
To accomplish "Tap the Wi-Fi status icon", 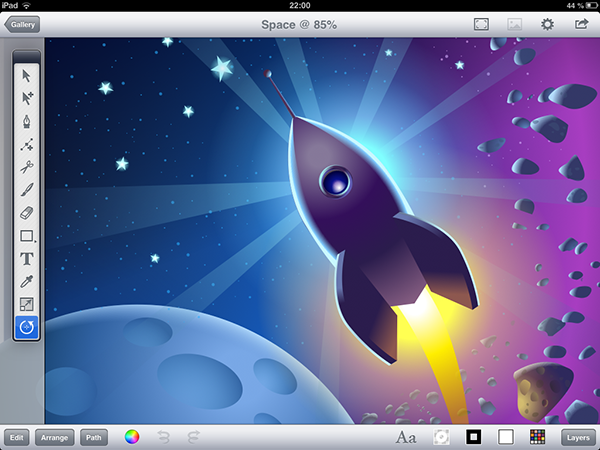I will 26,5.
